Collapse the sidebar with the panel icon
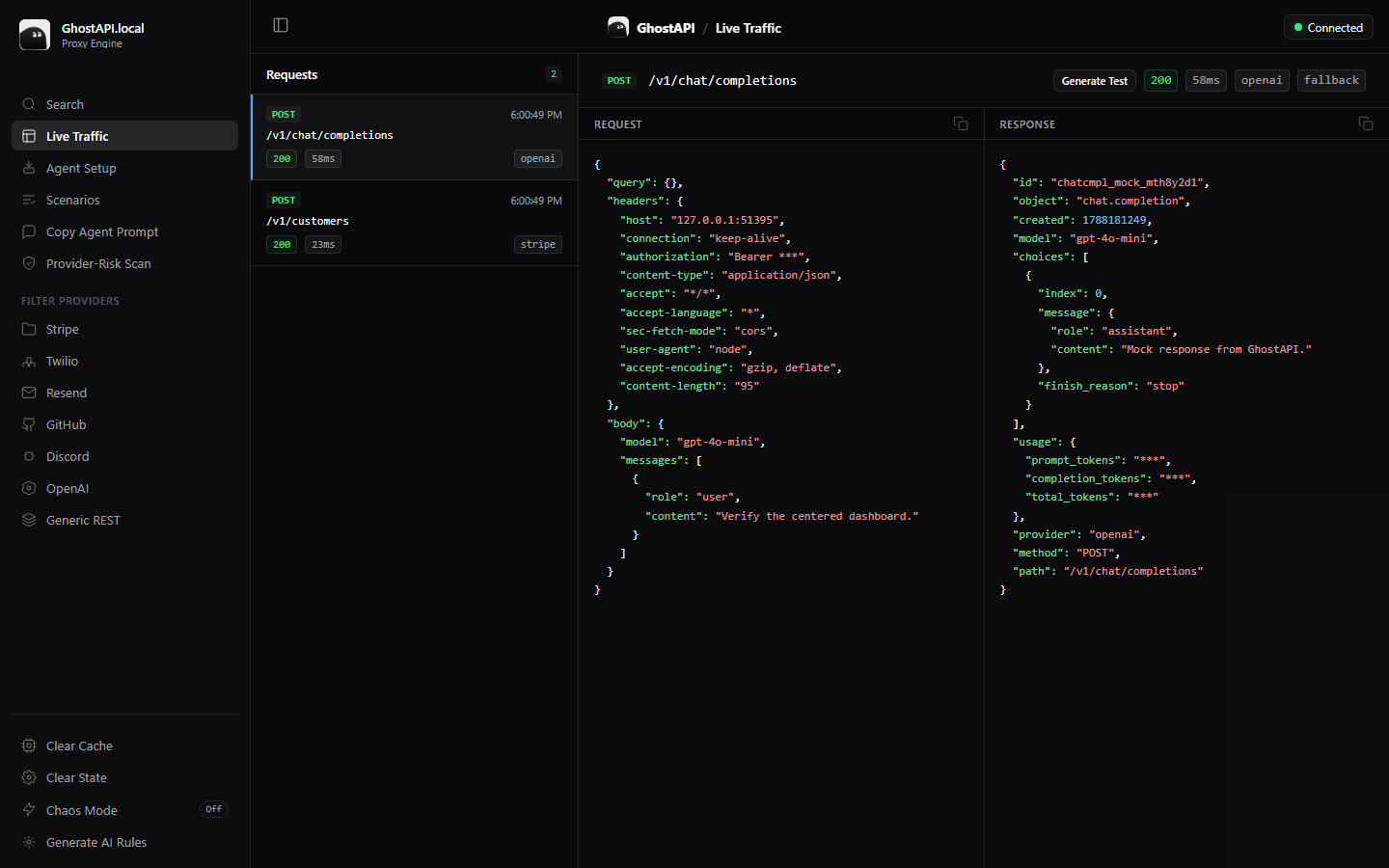Viewport: 1389px width, 868px height. click(x=281, y=25)
